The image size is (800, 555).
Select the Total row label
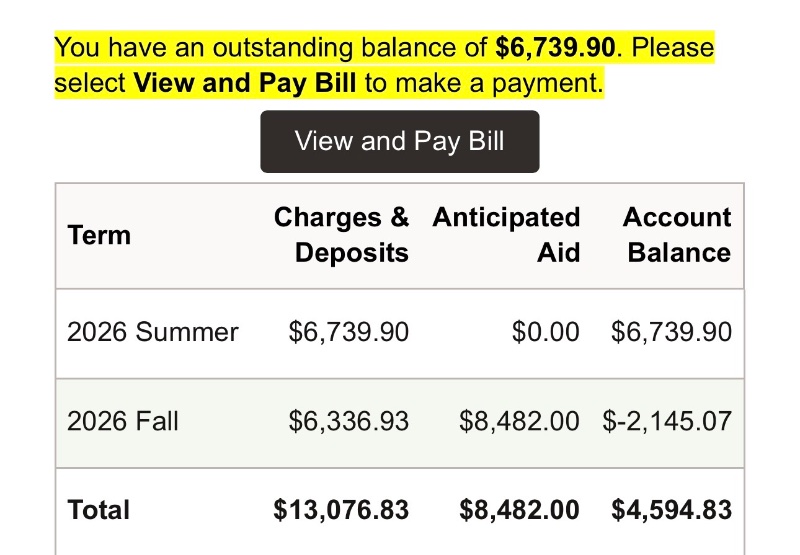[98, 510]
